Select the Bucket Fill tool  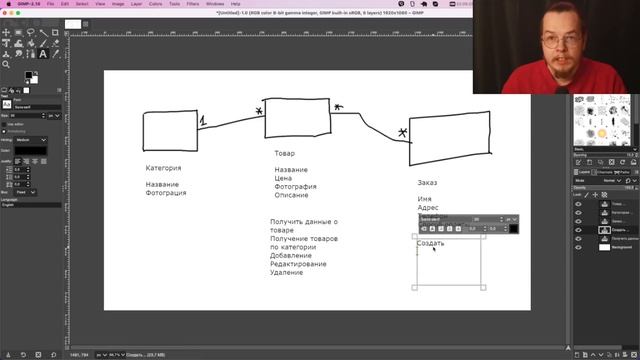tap(31, 43)
